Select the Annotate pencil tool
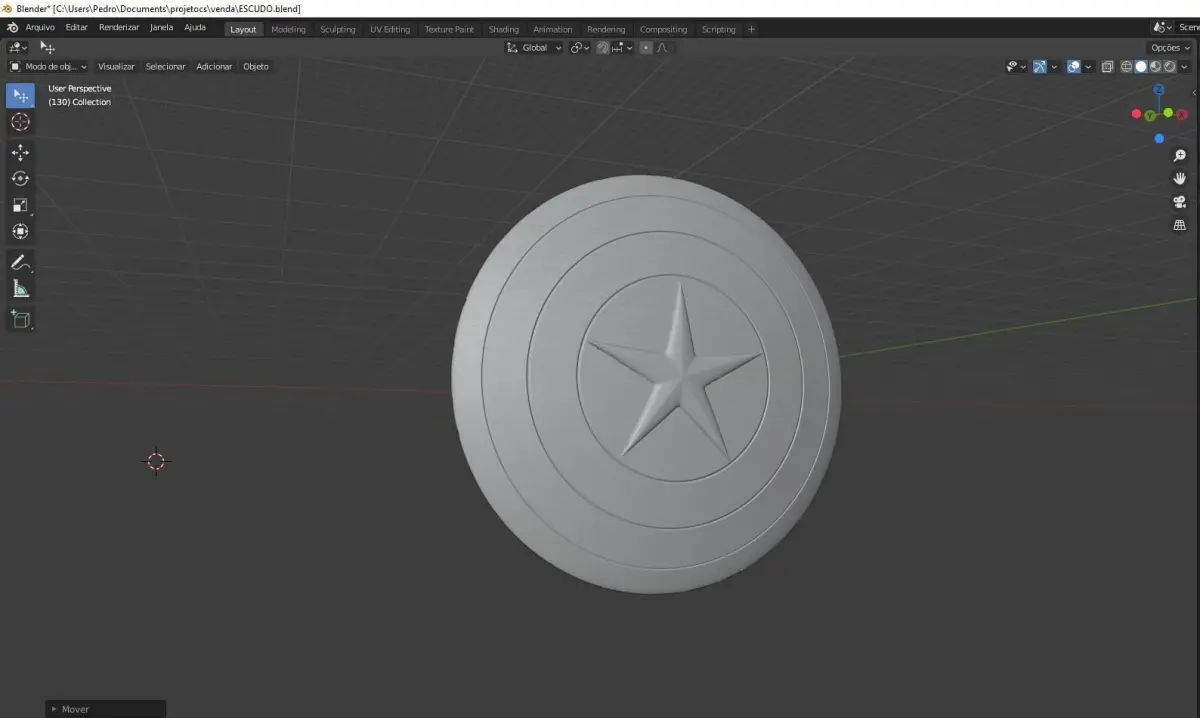Image resolution: width=1200 pixels, height=718 pixels. (x=20, y=262)
